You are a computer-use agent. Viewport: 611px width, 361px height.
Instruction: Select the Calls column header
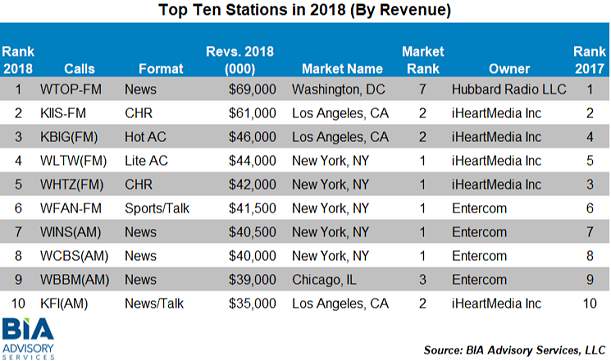point(79,69)
